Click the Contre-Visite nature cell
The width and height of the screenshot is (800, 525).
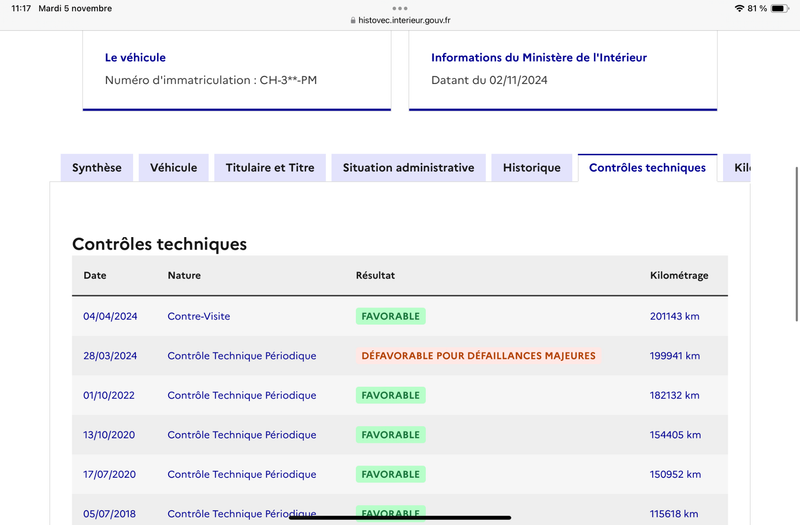pyautogui.click(x=198, y=316)
